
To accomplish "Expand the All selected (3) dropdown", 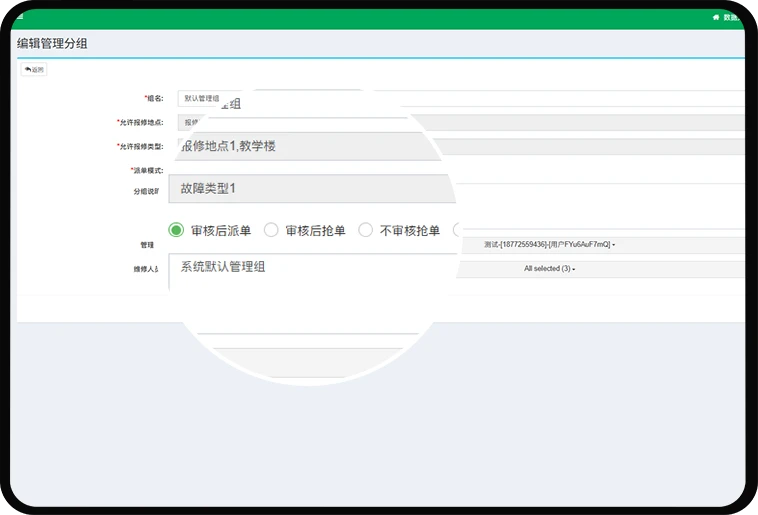I will (x=549, y=269).
